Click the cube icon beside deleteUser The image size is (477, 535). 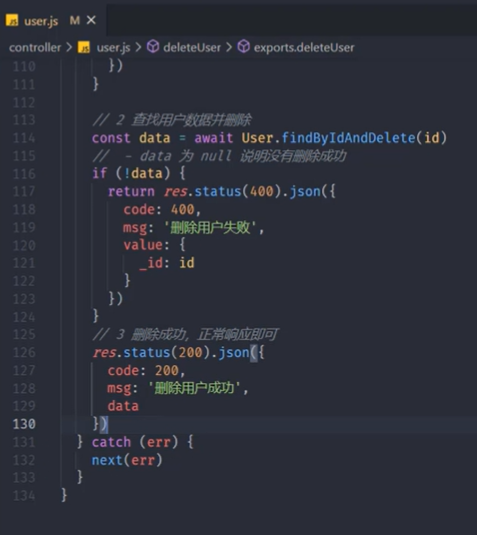pos(153,46)
